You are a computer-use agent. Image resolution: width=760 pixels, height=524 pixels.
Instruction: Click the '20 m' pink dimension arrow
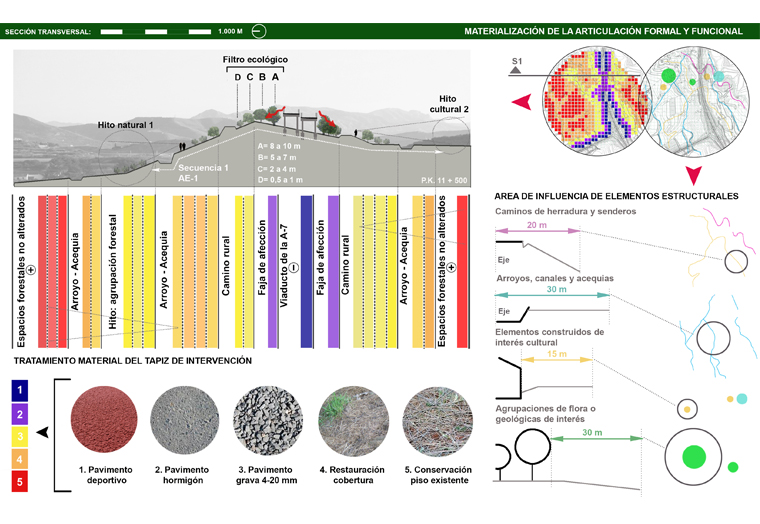click(x=538, y=231)
